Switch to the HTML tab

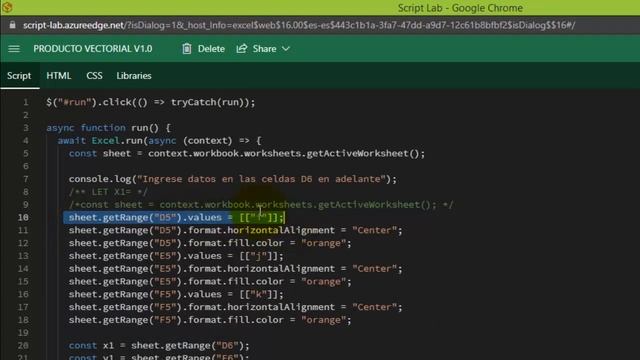[x=59, y=76]
